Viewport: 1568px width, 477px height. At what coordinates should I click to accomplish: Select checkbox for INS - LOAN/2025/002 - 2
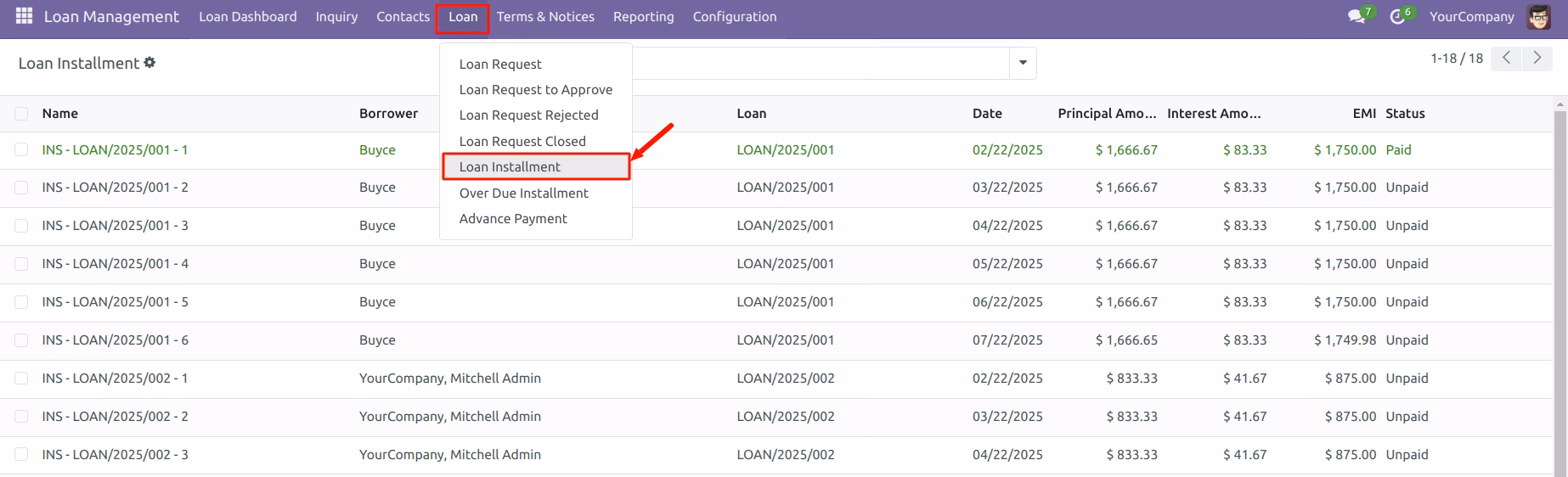pos(21,417)
